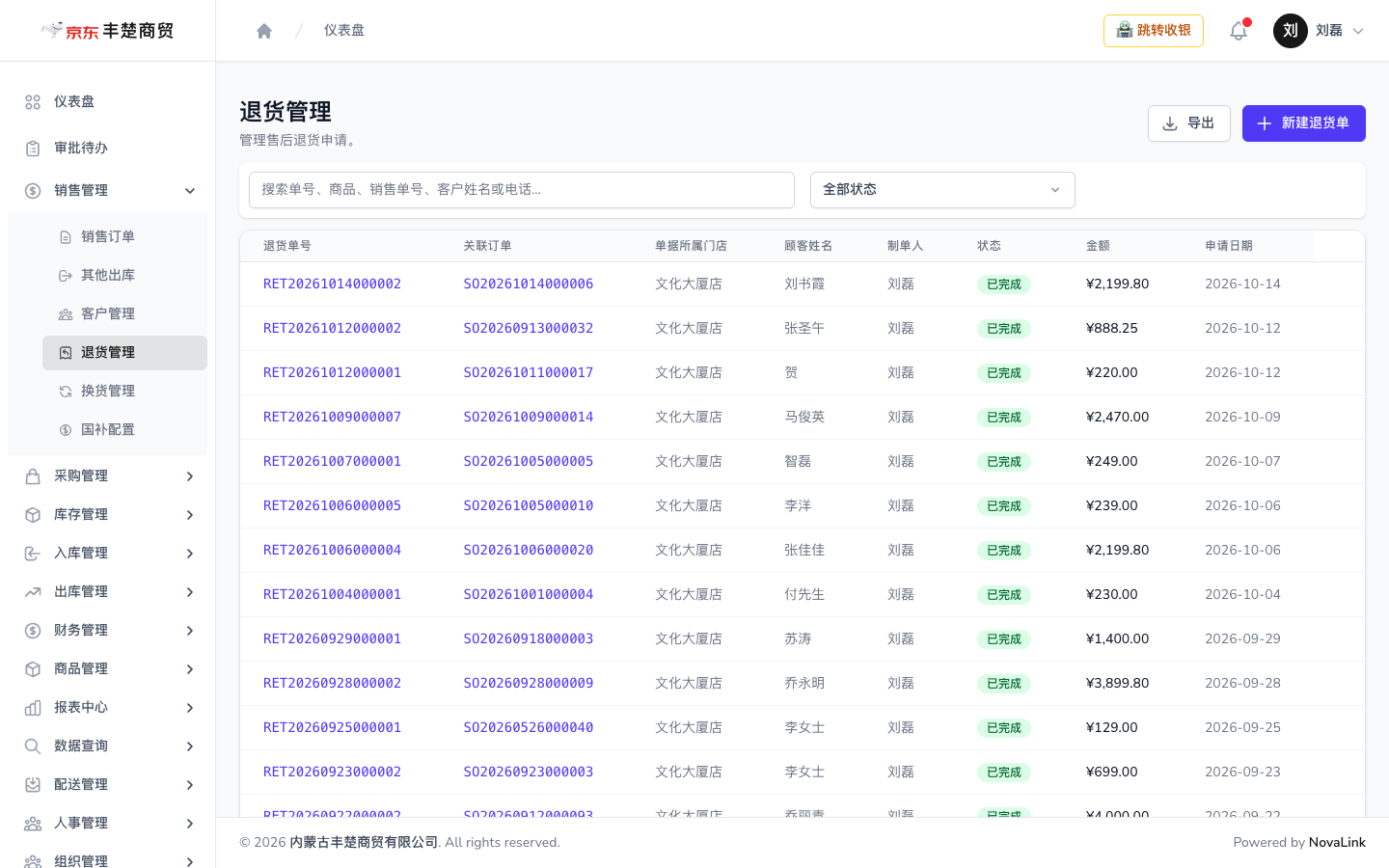The image size is (1389, 868).
Task: Click the 库存管理 box icon
Action: pos(33,515)
